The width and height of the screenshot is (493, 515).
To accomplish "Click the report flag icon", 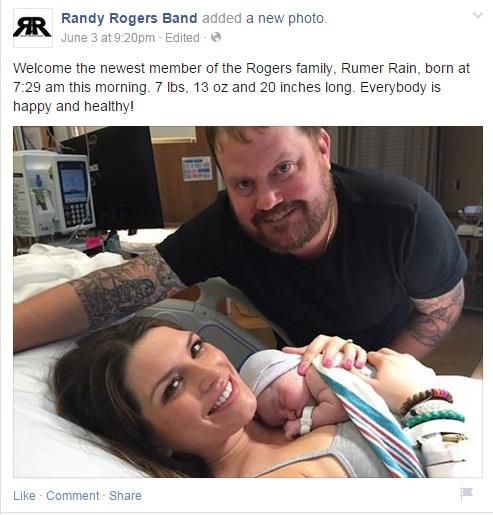I will (466, 494).
